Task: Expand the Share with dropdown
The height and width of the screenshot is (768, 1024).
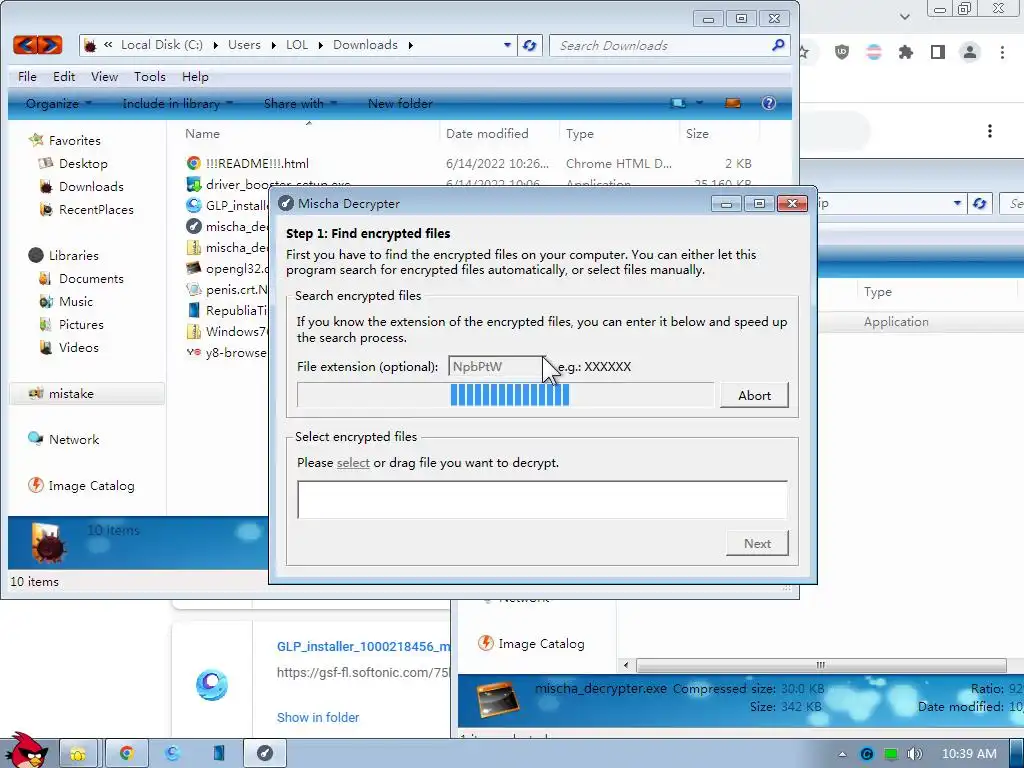Action: 300,103
